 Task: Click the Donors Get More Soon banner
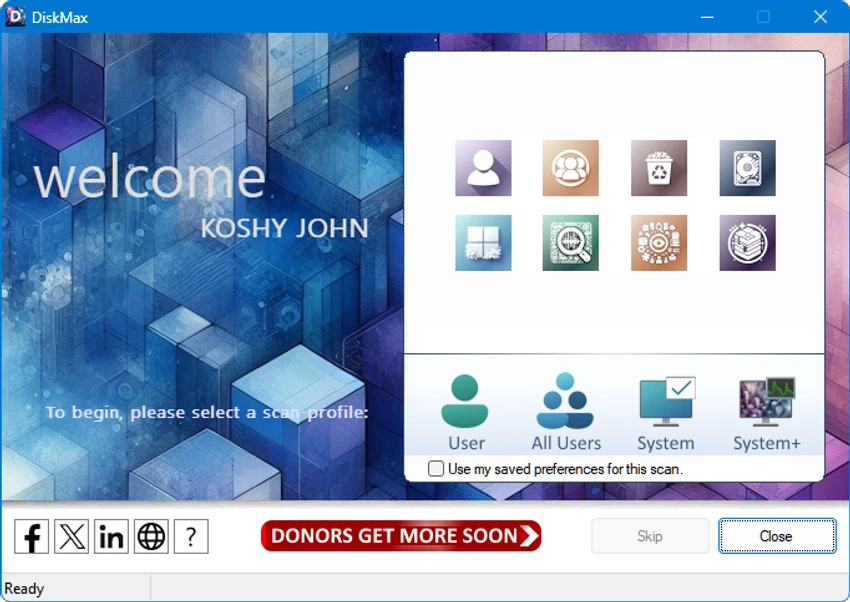[x=401, y=536]
